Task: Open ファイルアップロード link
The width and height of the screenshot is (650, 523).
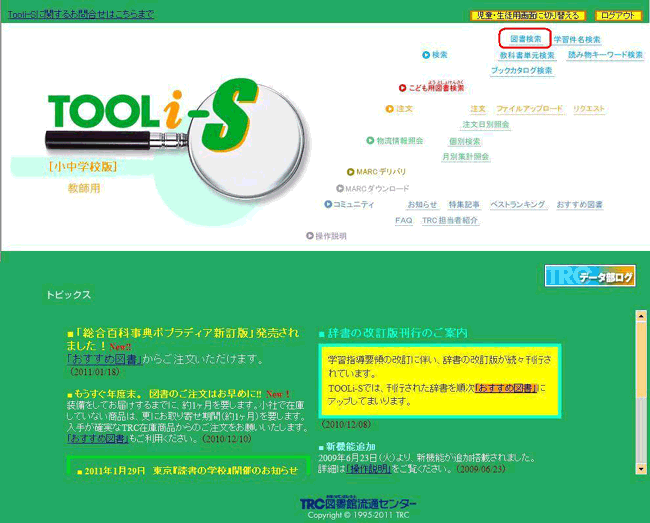Action: pos(529,109)
